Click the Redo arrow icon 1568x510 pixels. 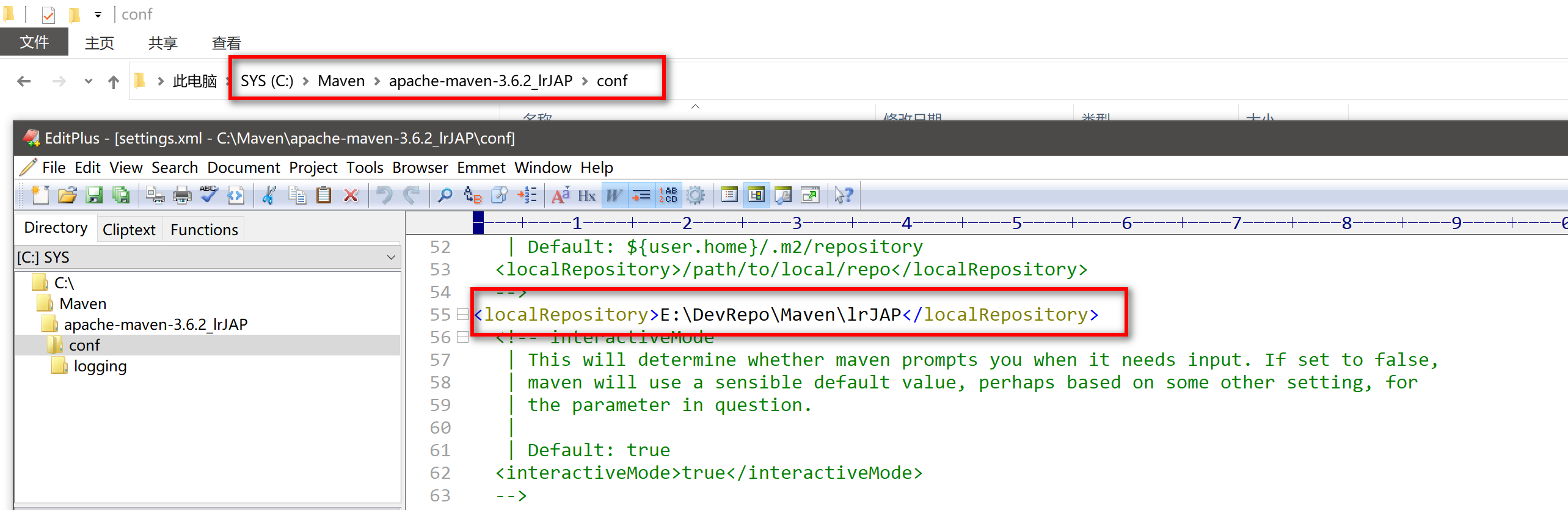click(411, 195)
